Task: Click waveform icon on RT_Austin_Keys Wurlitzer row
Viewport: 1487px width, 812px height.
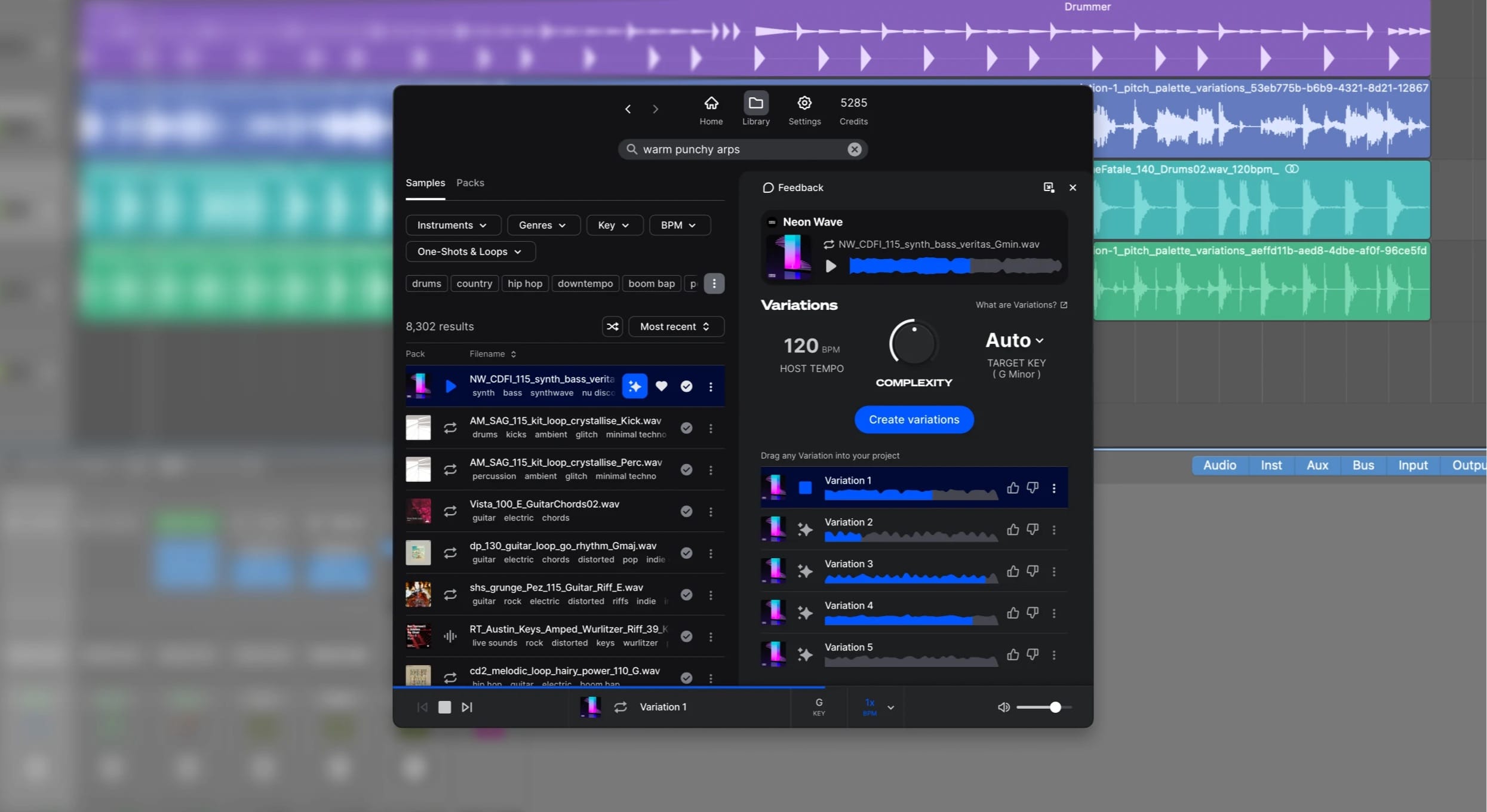Action: [450, 636]
